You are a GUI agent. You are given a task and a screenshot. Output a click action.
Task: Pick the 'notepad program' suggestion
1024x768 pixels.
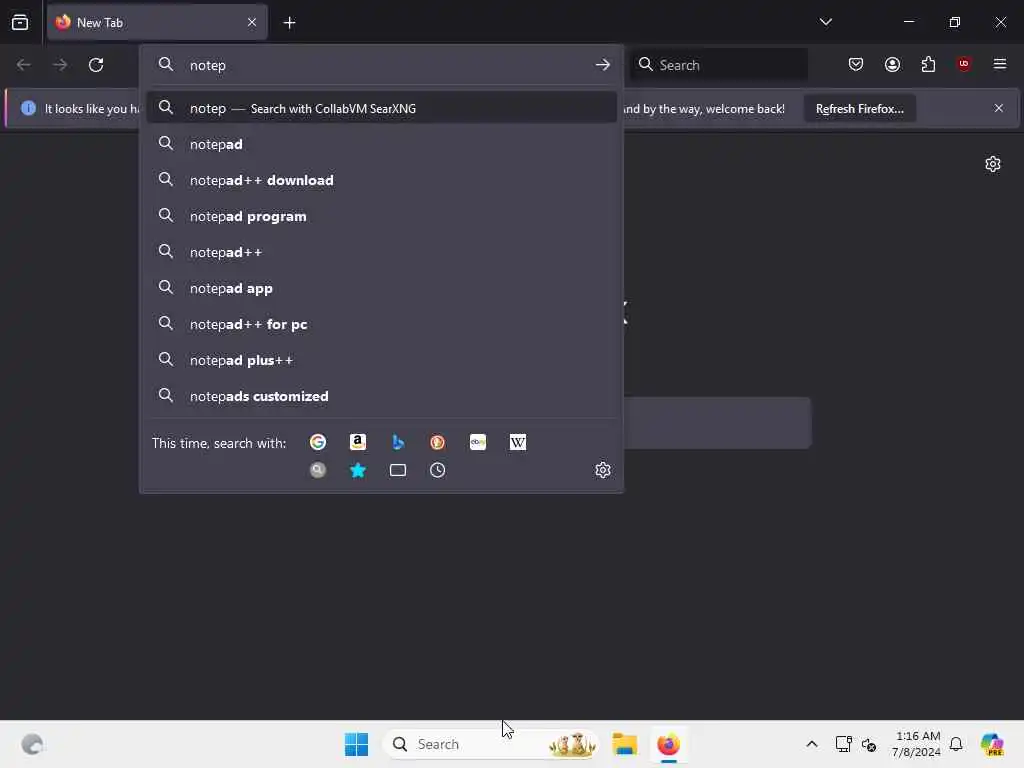click(381, 216)
